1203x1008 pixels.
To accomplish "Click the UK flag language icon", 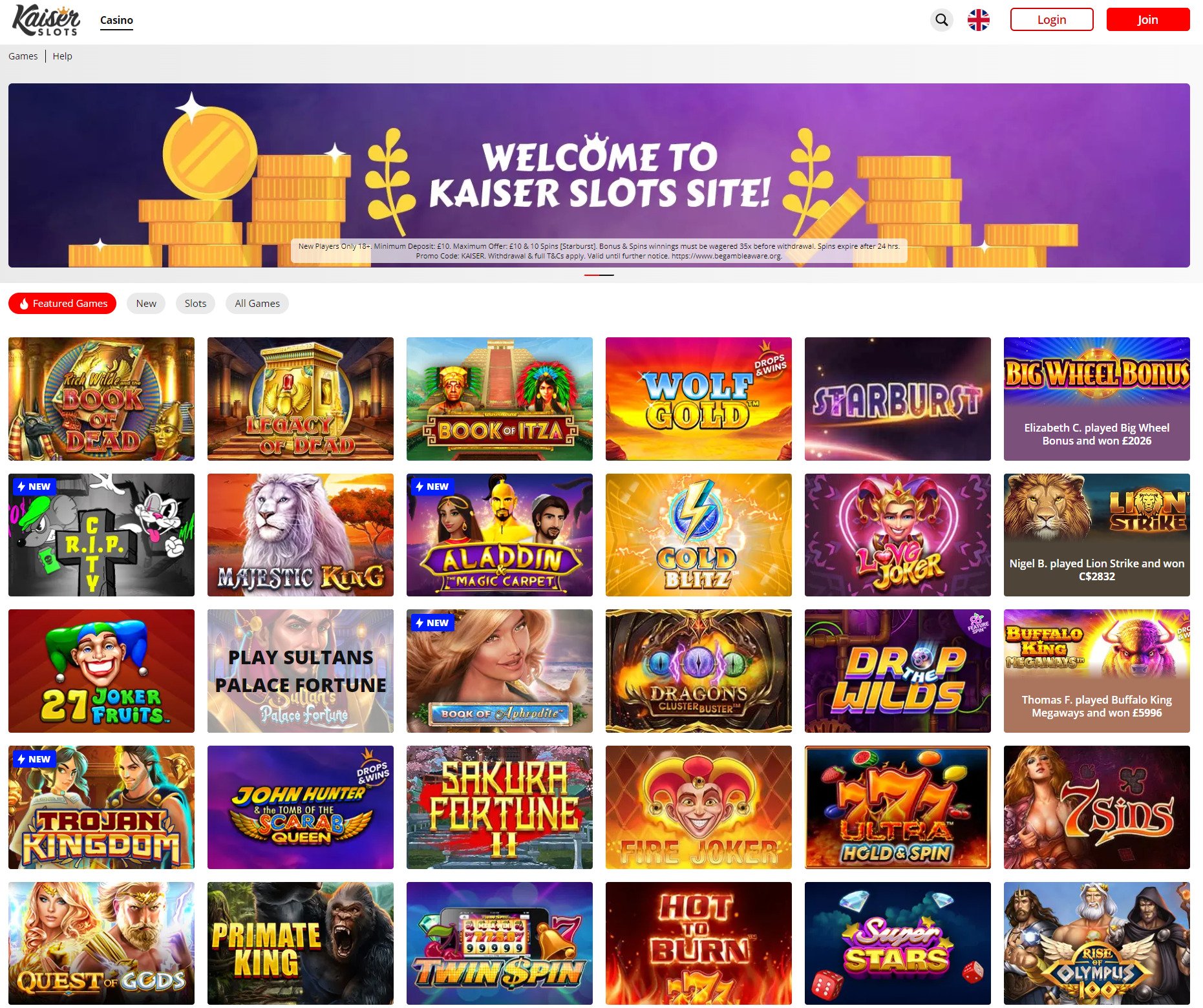I will 978,20.
